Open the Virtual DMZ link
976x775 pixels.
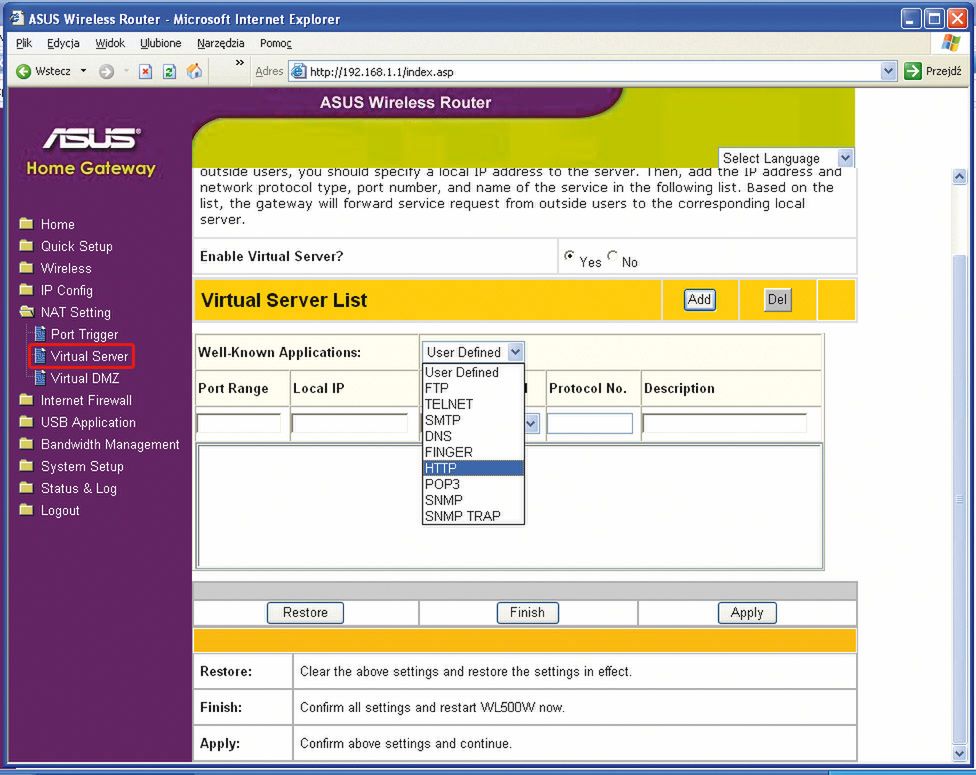pyautogui.click(x=85, y=378)
